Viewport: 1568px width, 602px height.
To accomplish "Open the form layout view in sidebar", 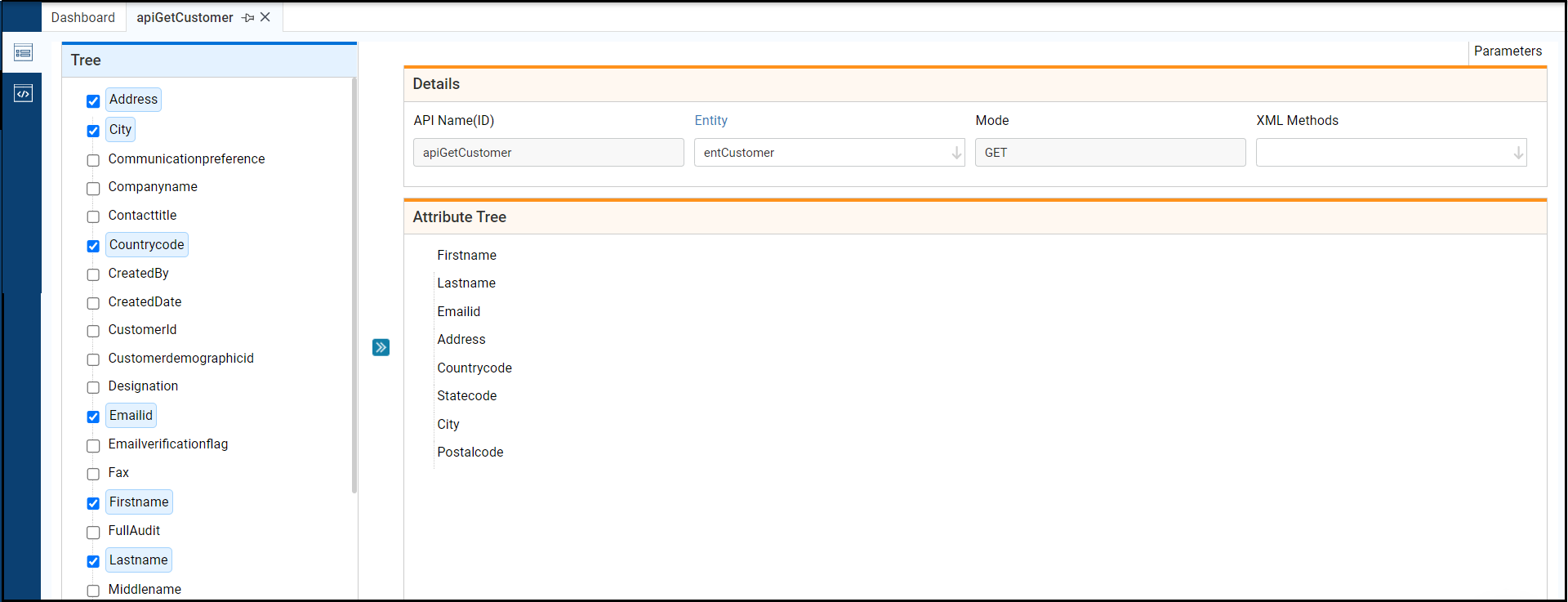I will click(x=23, y=53).
